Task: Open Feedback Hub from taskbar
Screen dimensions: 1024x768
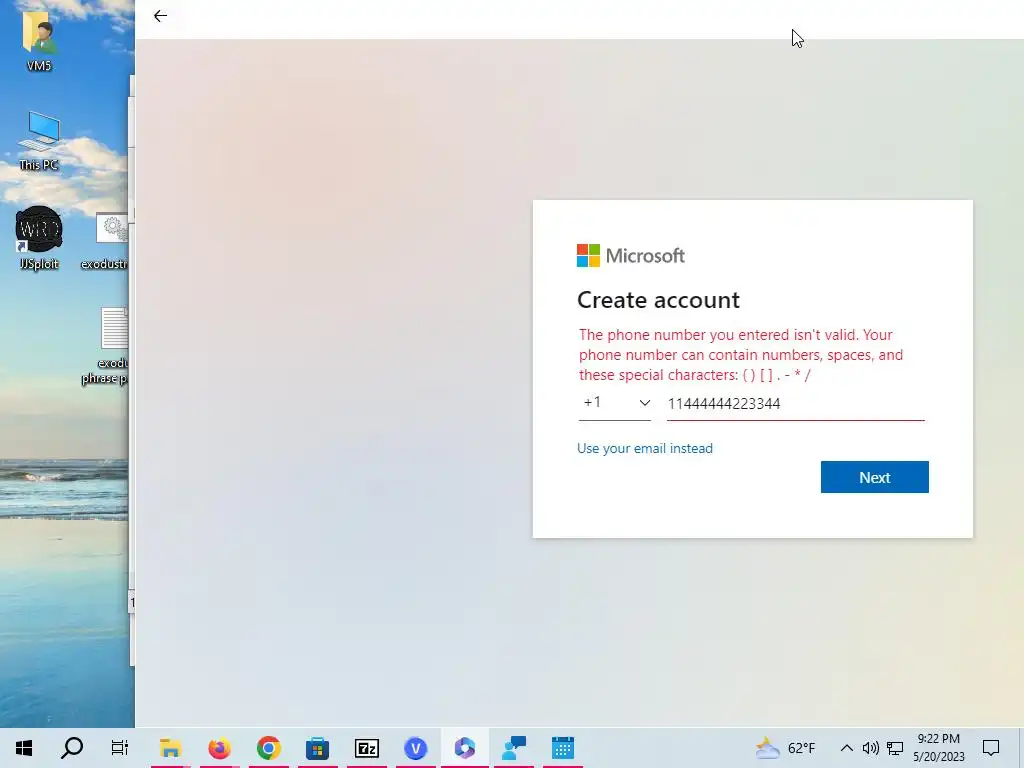Action: point(514,748)
